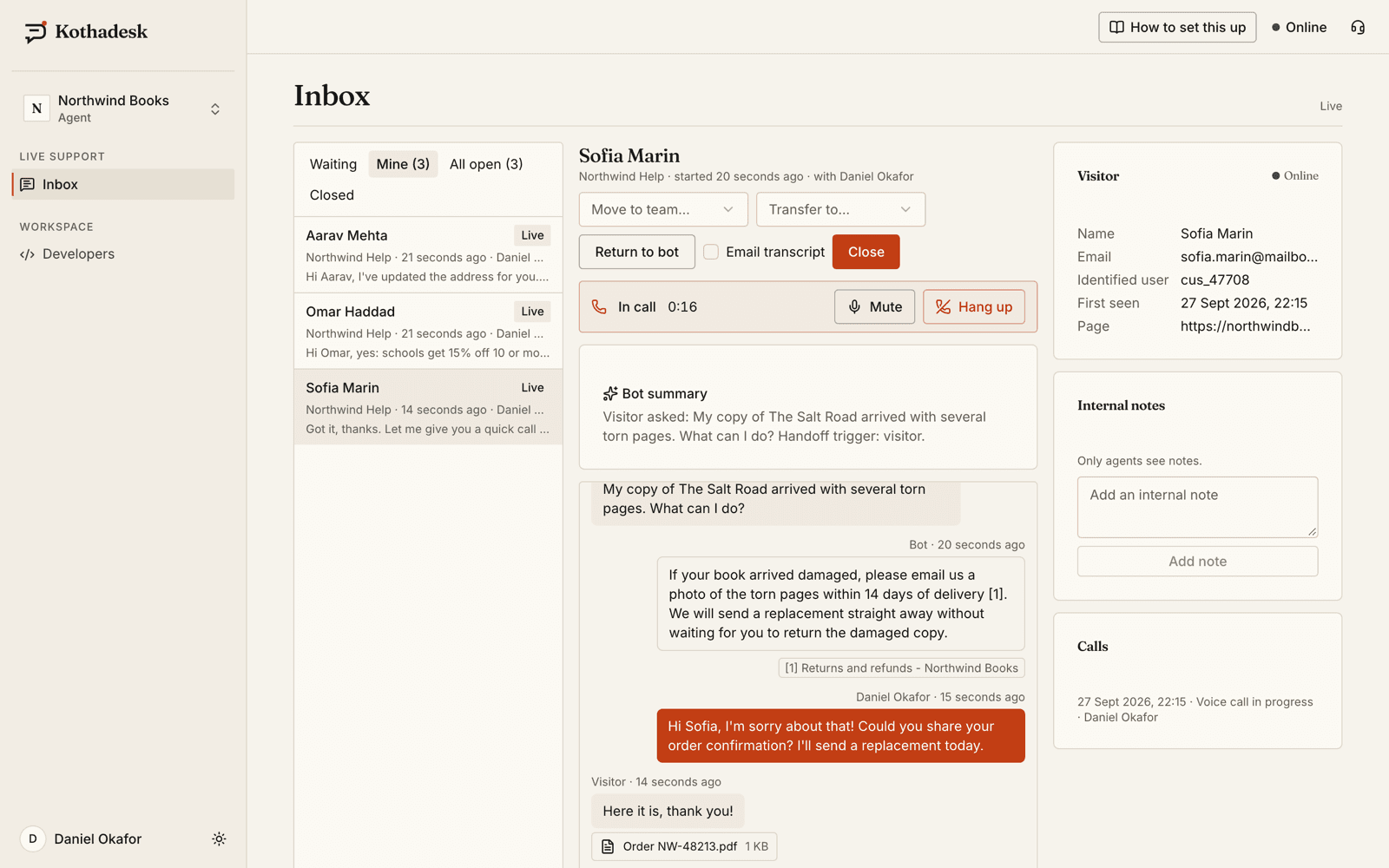Open the Order NW-48213.pdf attachment
The width and height of the screenshot is (1389, 868).
click(x=684, y=846)
